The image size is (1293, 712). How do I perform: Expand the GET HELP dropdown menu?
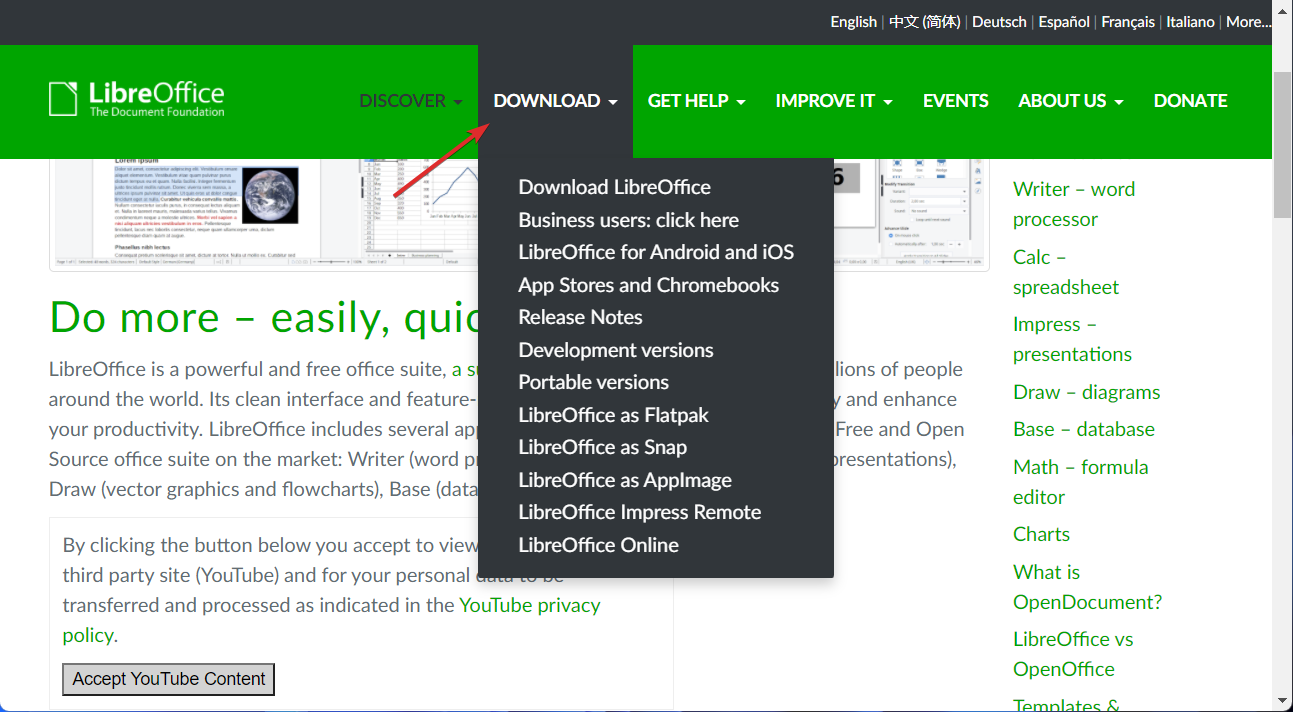pos(696,100)
